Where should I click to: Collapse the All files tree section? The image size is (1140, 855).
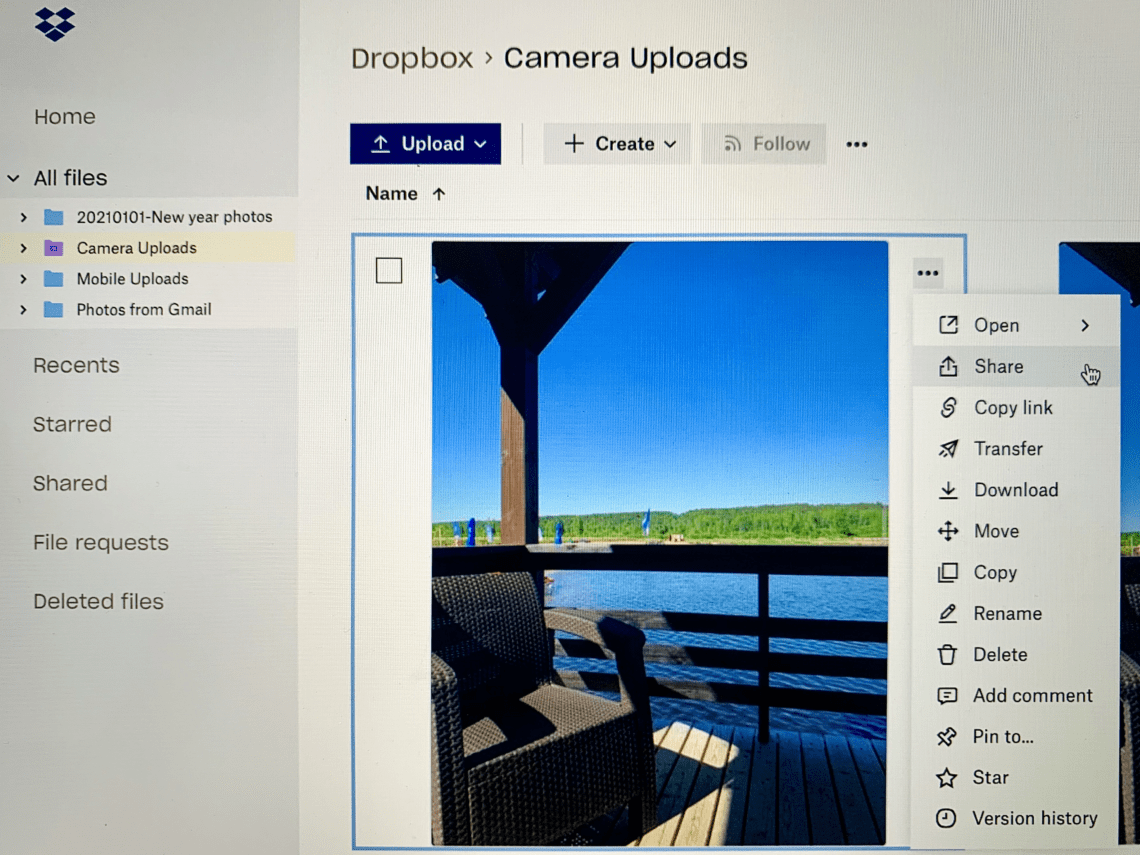14,178
